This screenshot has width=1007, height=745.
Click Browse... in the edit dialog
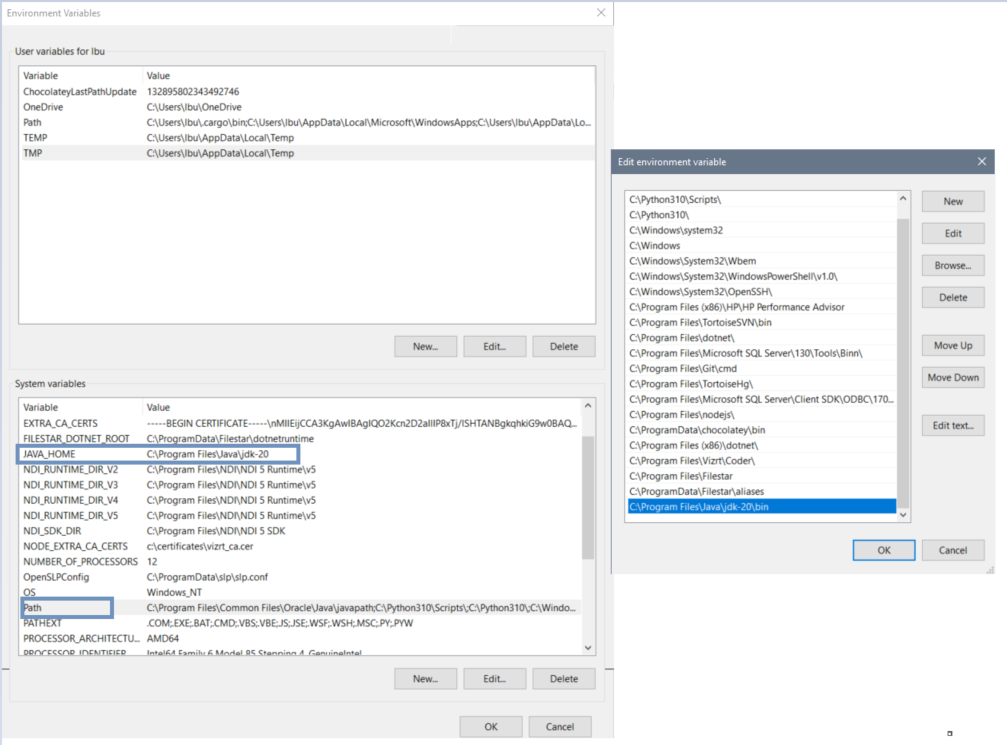coord(953,265)
